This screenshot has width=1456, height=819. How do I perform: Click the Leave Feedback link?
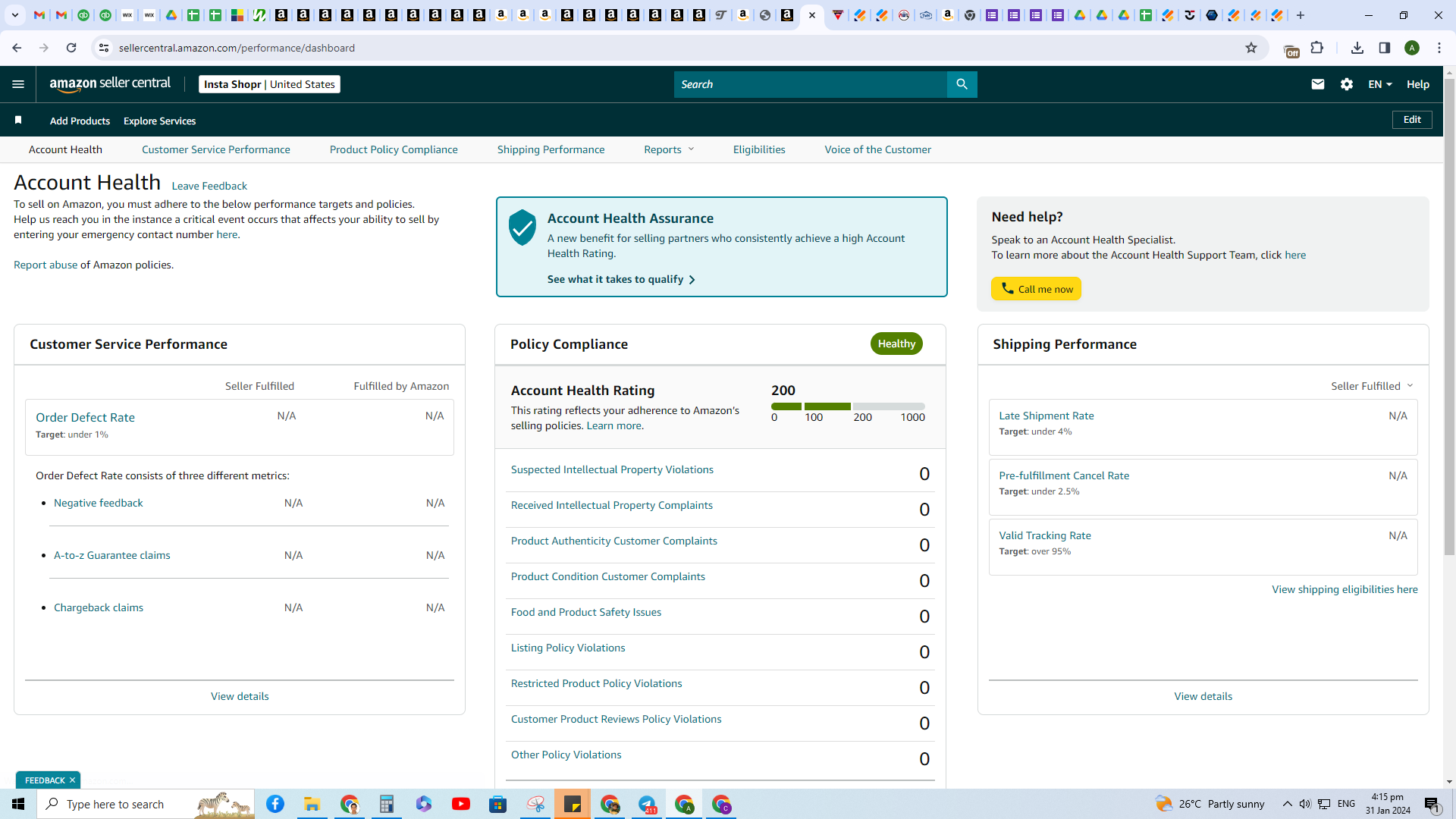coord(209,186)
